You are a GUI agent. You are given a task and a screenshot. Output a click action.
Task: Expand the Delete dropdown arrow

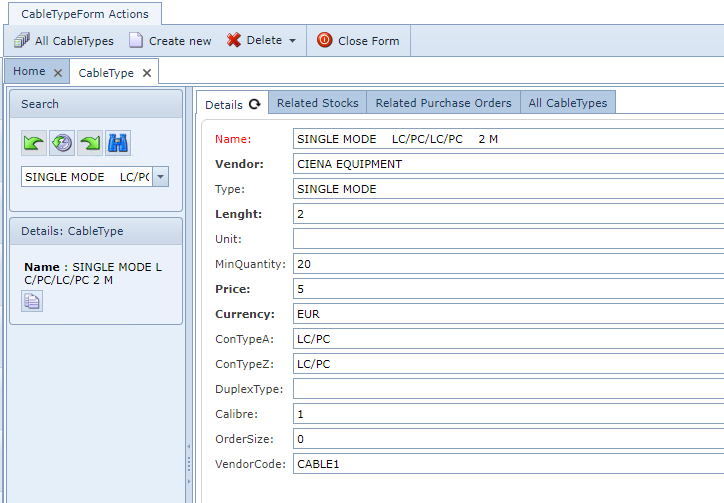tap(292, 41)
